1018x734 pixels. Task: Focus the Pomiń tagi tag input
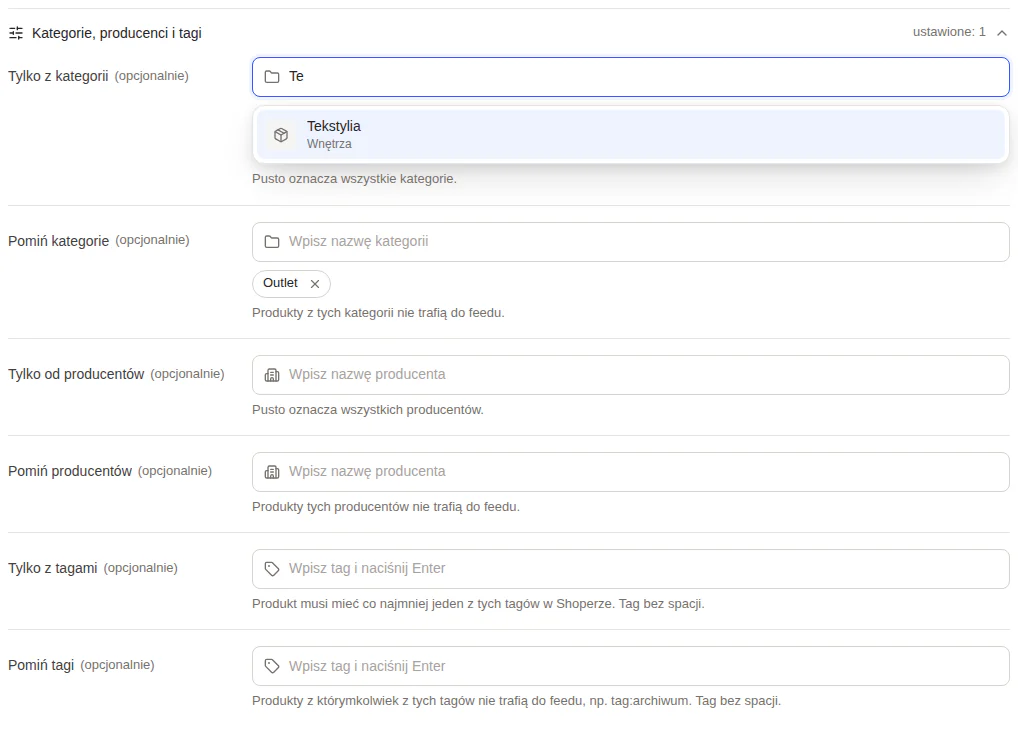coord(630,666)
